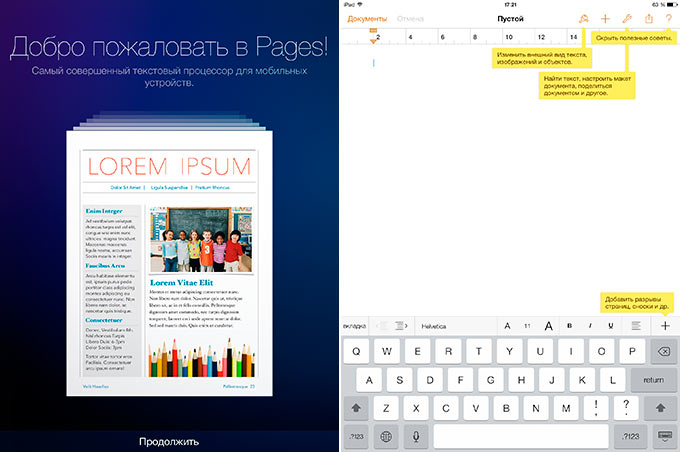Screen dimensions: 680x452
Task: Tap the Consectetuer sidebar heading
Action: [104, 320]
